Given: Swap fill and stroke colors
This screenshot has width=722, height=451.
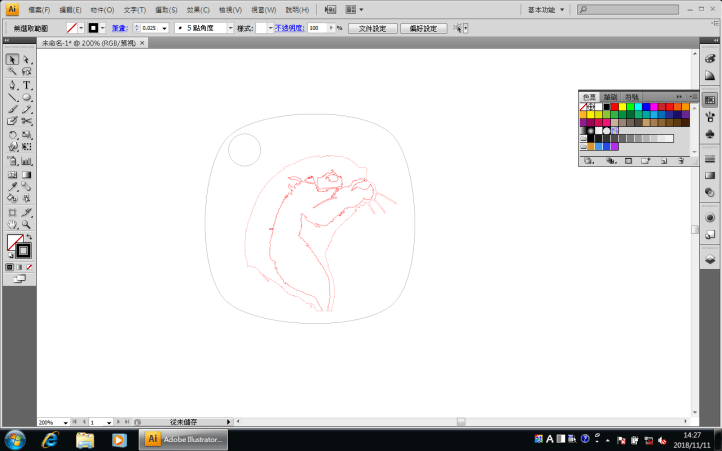Looking at the screenshot, I should [29, 237].
